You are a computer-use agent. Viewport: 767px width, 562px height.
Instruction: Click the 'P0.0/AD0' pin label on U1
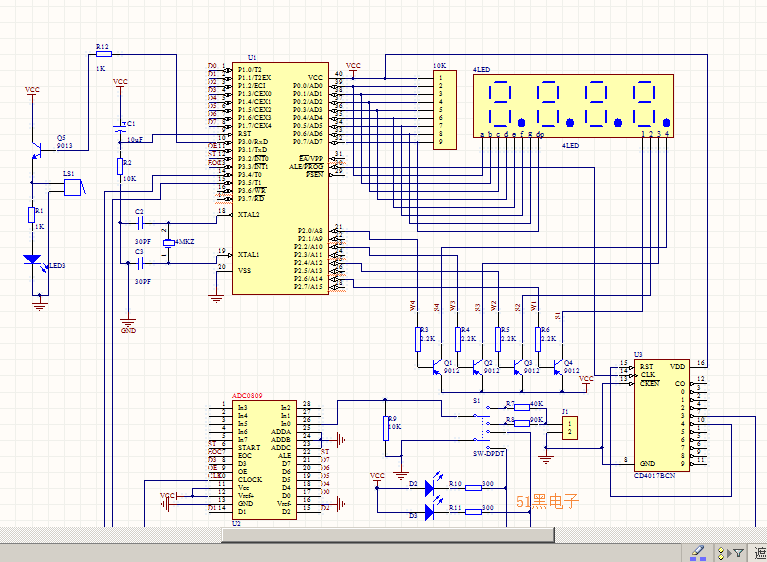pyautogui.click(x=308, y=86)
